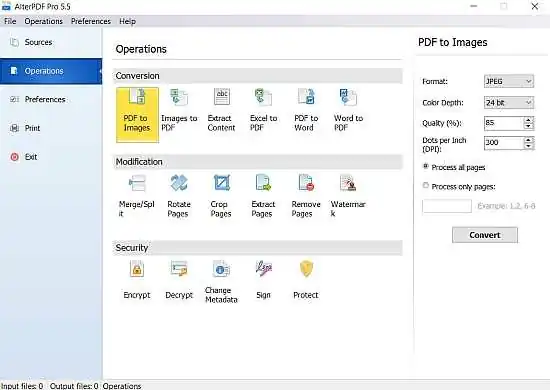Select the Word to PDF operation
The height and width of the screenshot is (390, 550).
point(348,110)
